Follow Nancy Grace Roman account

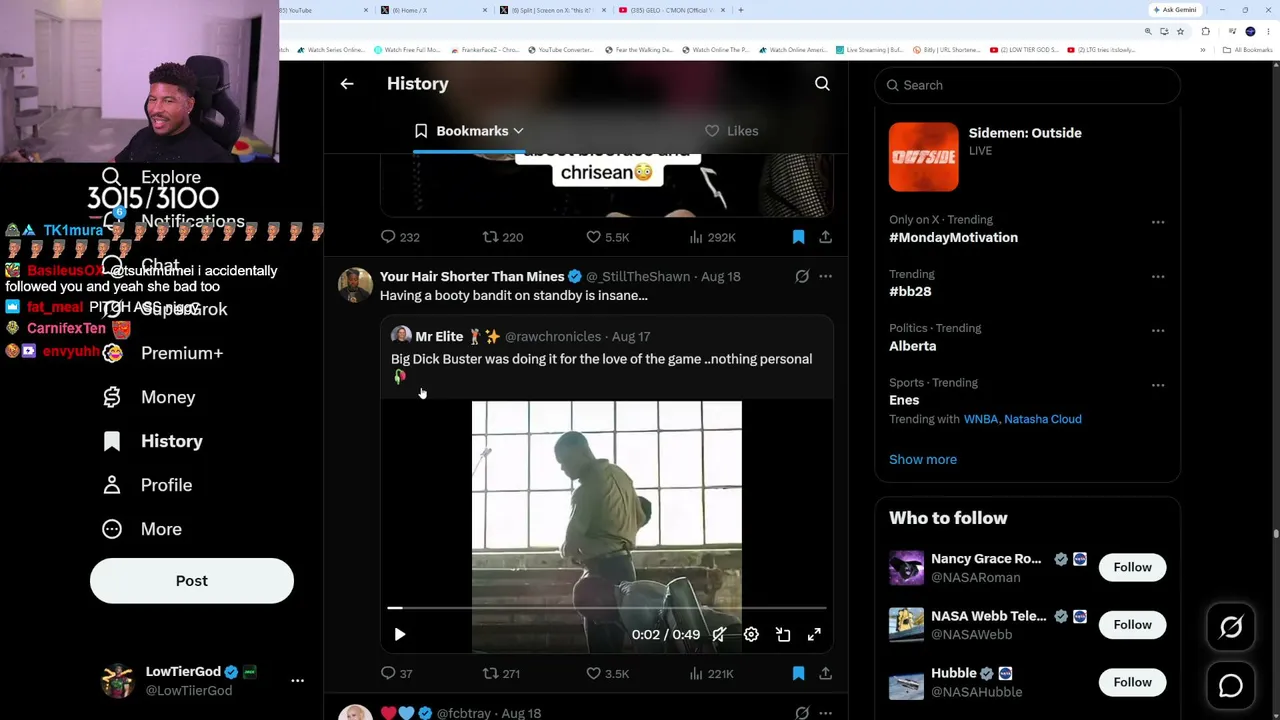point(1132,567)
